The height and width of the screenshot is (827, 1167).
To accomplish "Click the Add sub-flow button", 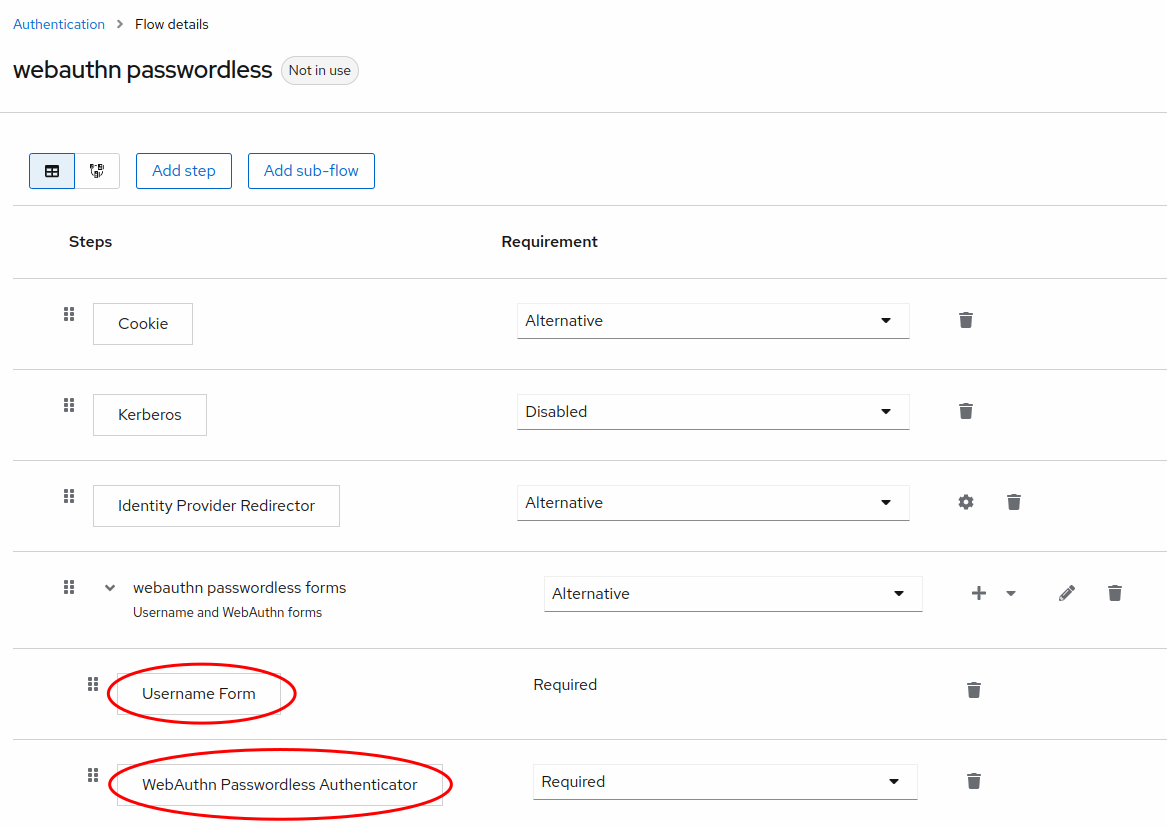I will pos(311,171).
